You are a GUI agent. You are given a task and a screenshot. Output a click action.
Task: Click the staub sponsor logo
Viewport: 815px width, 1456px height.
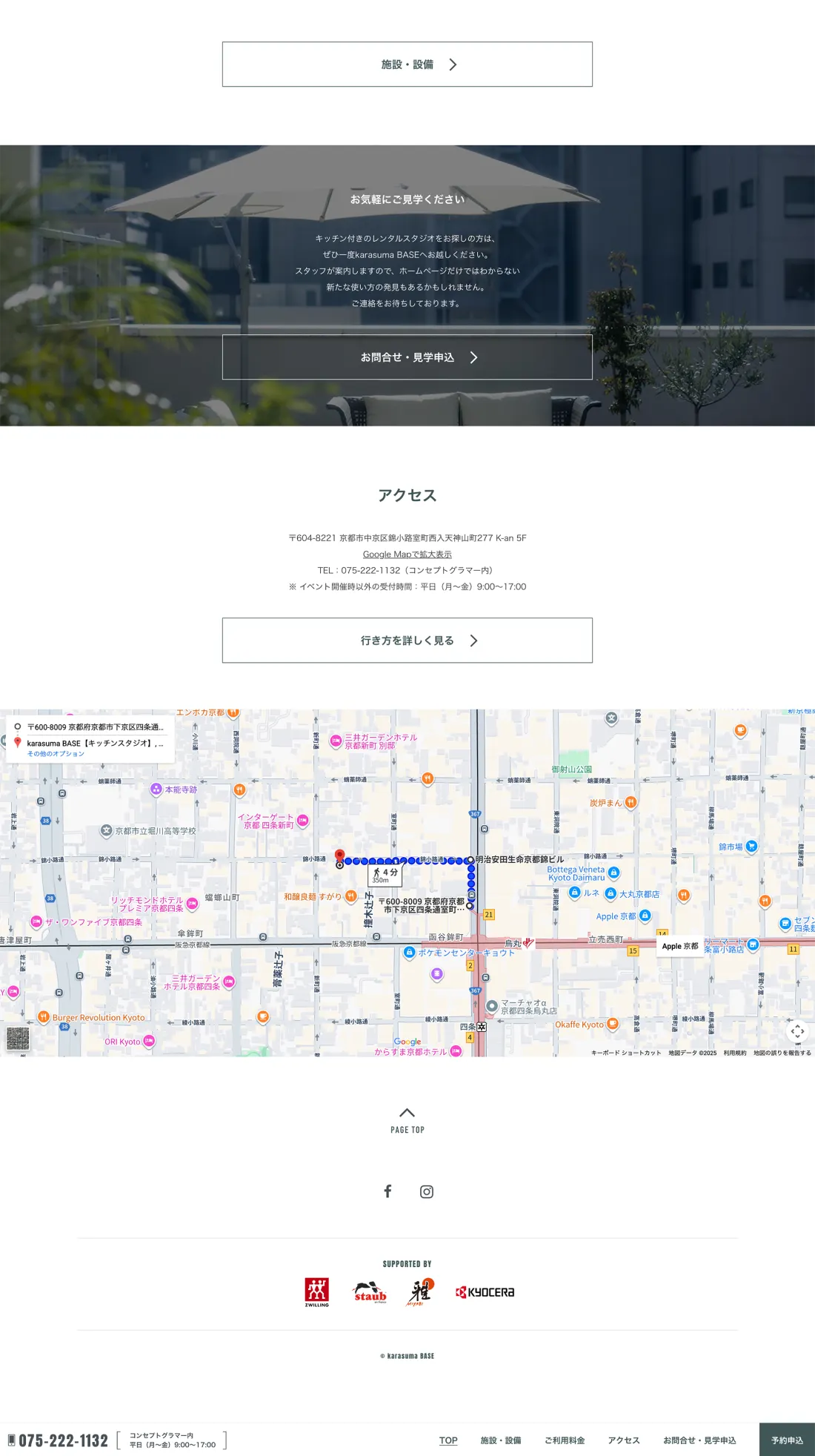370,1292
